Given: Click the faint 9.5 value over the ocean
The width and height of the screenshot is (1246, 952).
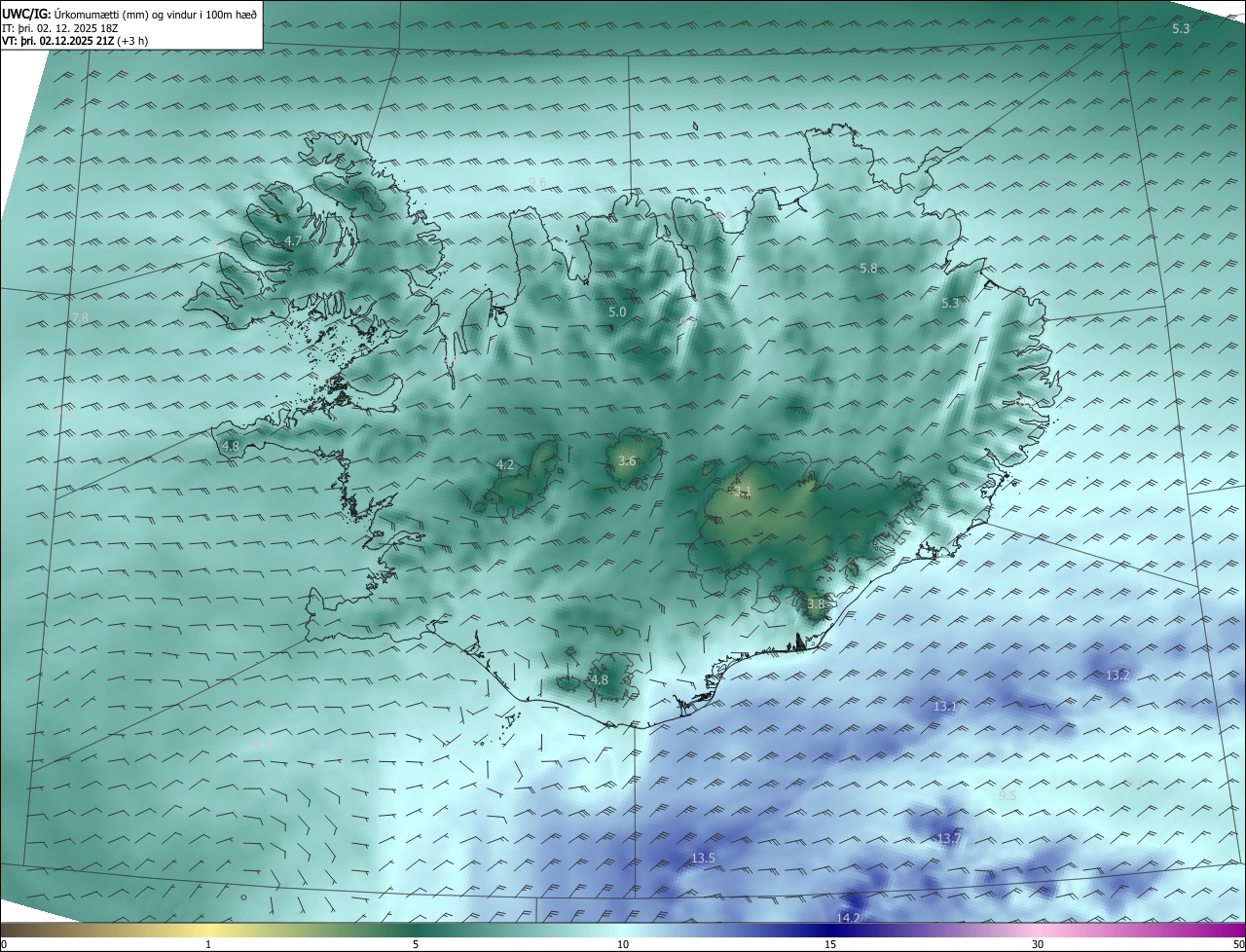Looking at the screenshot, I should 1008,795.
